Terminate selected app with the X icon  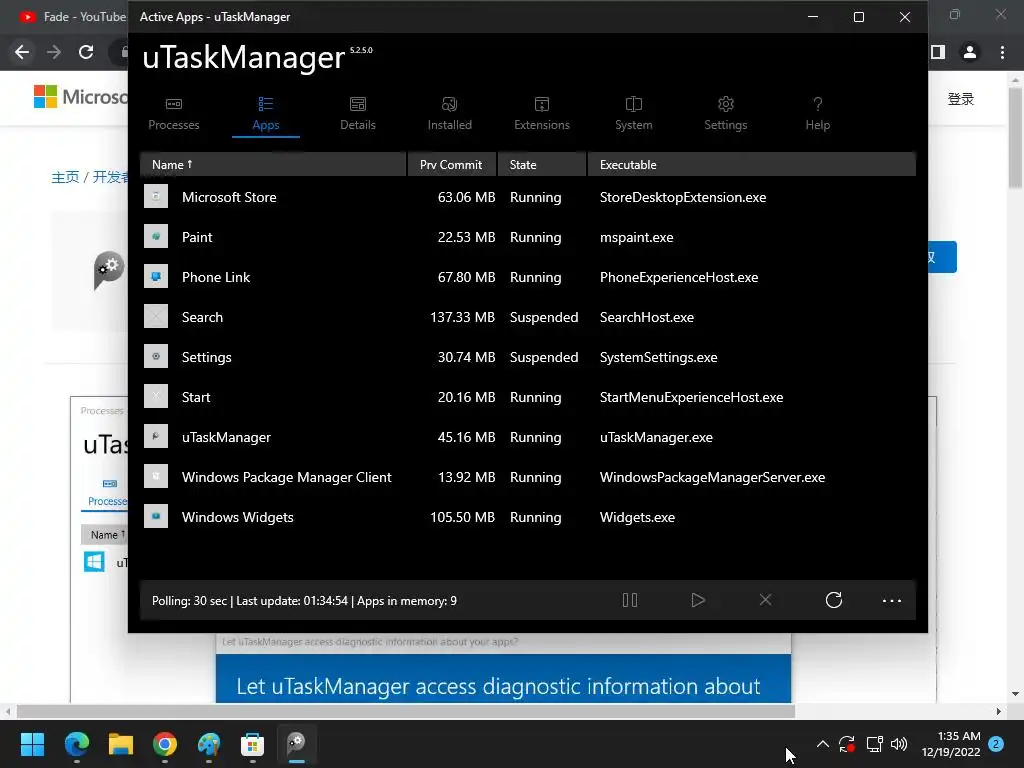point(765,600)
